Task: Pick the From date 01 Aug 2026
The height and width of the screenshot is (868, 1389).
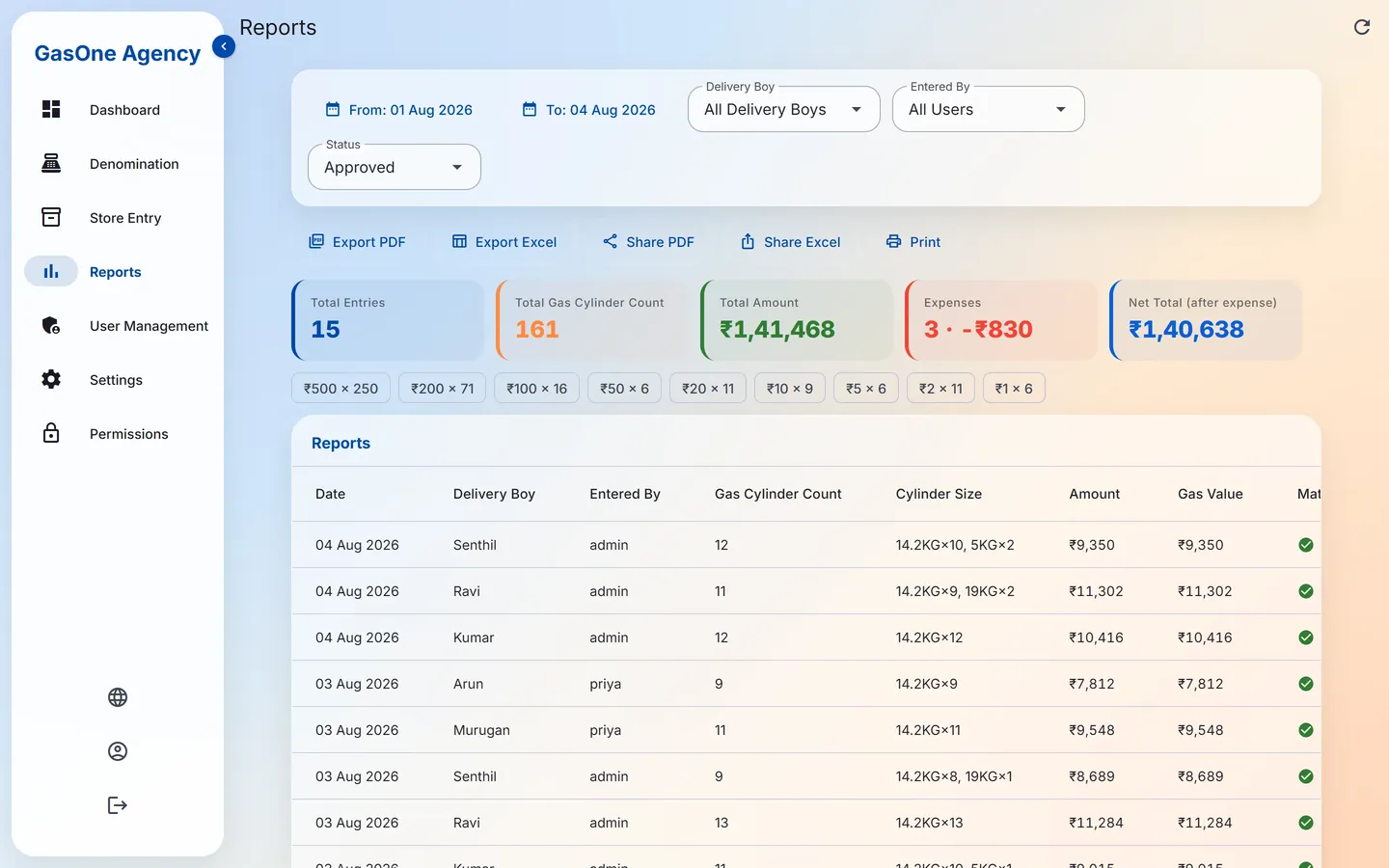Action: 399,110
